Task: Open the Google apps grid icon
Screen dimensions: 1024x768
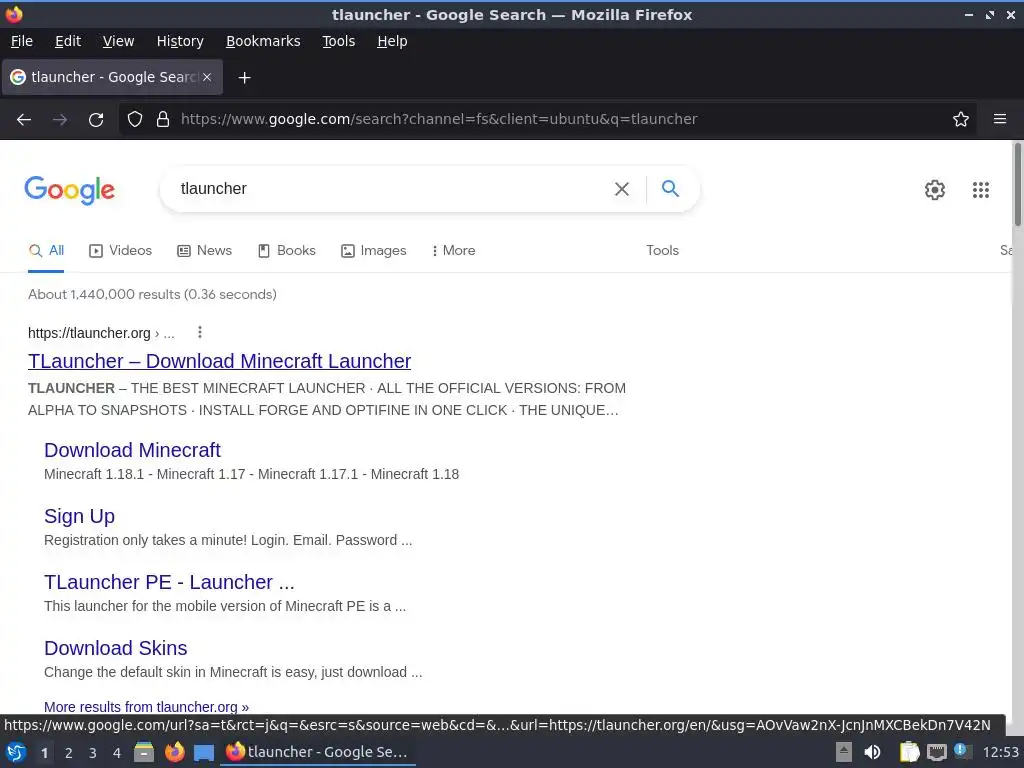Action: 981,189
